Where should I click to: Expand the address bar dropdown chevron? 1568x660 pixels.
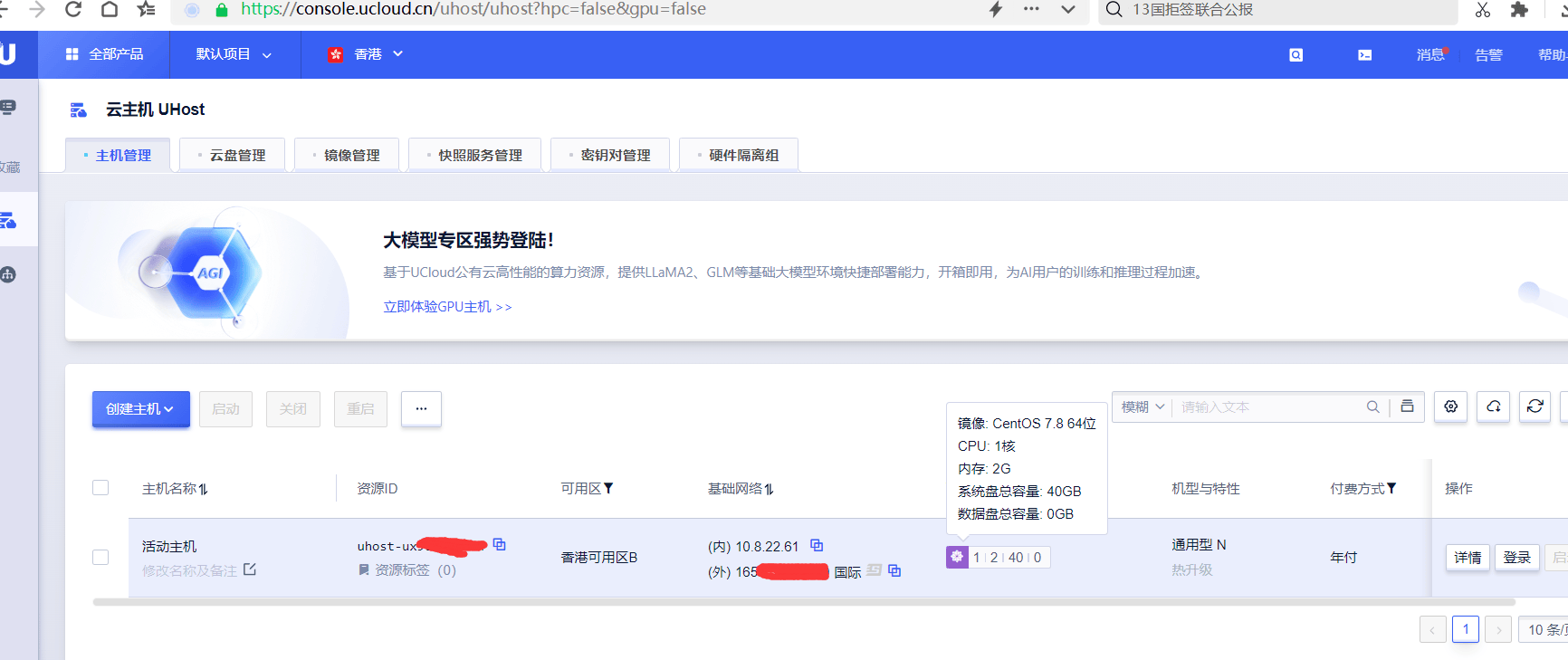(1068, 9)
